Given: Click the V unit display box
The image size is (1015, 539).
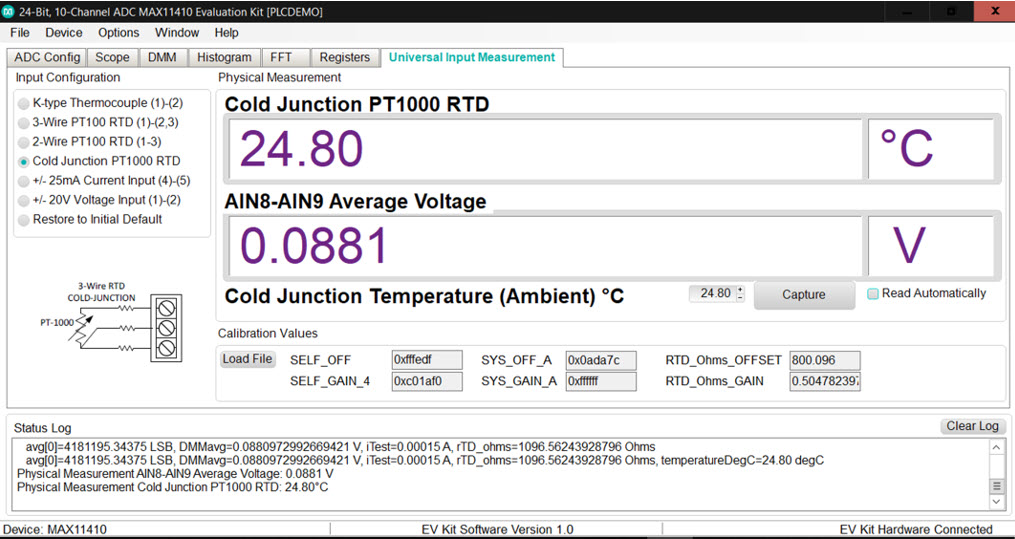Looking at the screenshot, I should [x=931, y=246].
